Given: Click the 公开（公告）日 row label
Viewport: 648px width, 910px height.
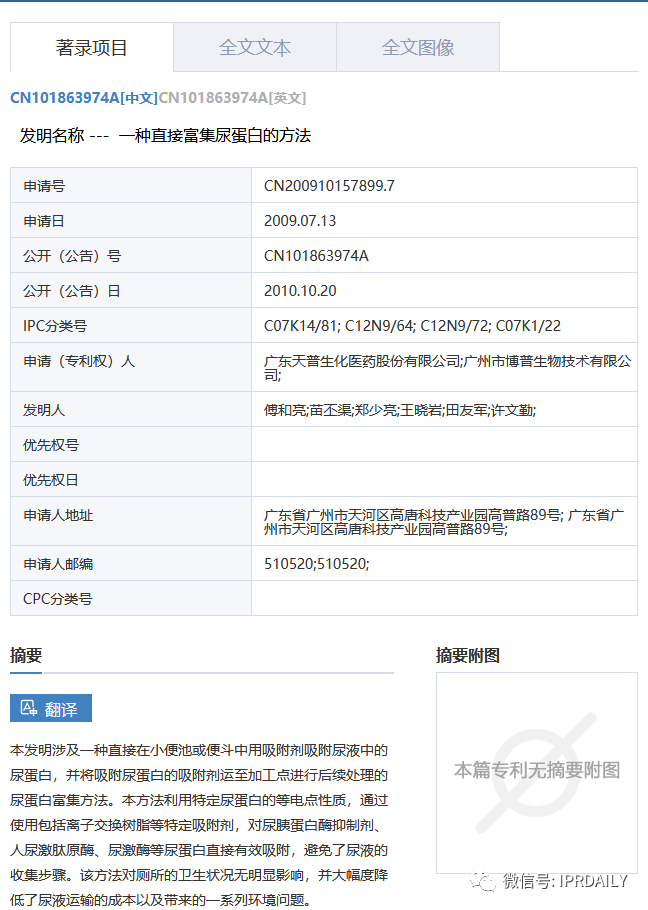Looking at the screenshot, I should tap(71, 291).
